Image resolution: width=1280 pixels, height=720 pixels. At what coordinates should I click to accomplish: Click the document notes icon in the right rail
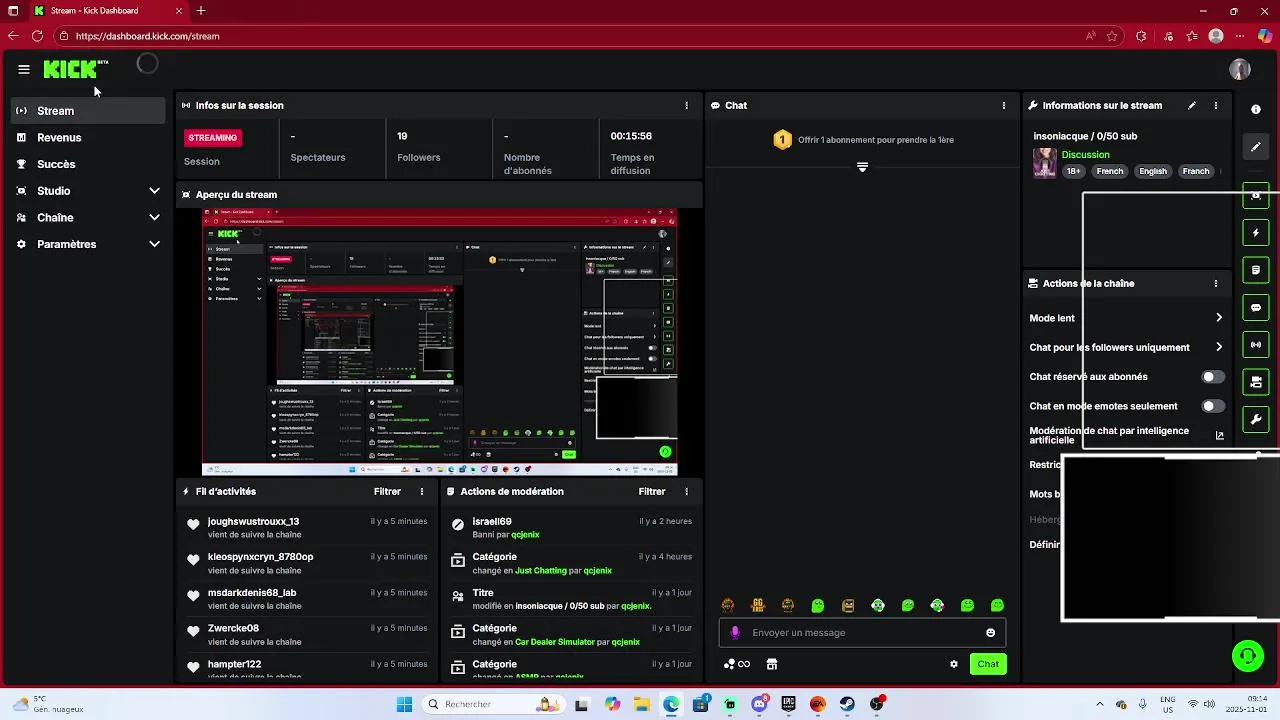tap(1256, 270)
